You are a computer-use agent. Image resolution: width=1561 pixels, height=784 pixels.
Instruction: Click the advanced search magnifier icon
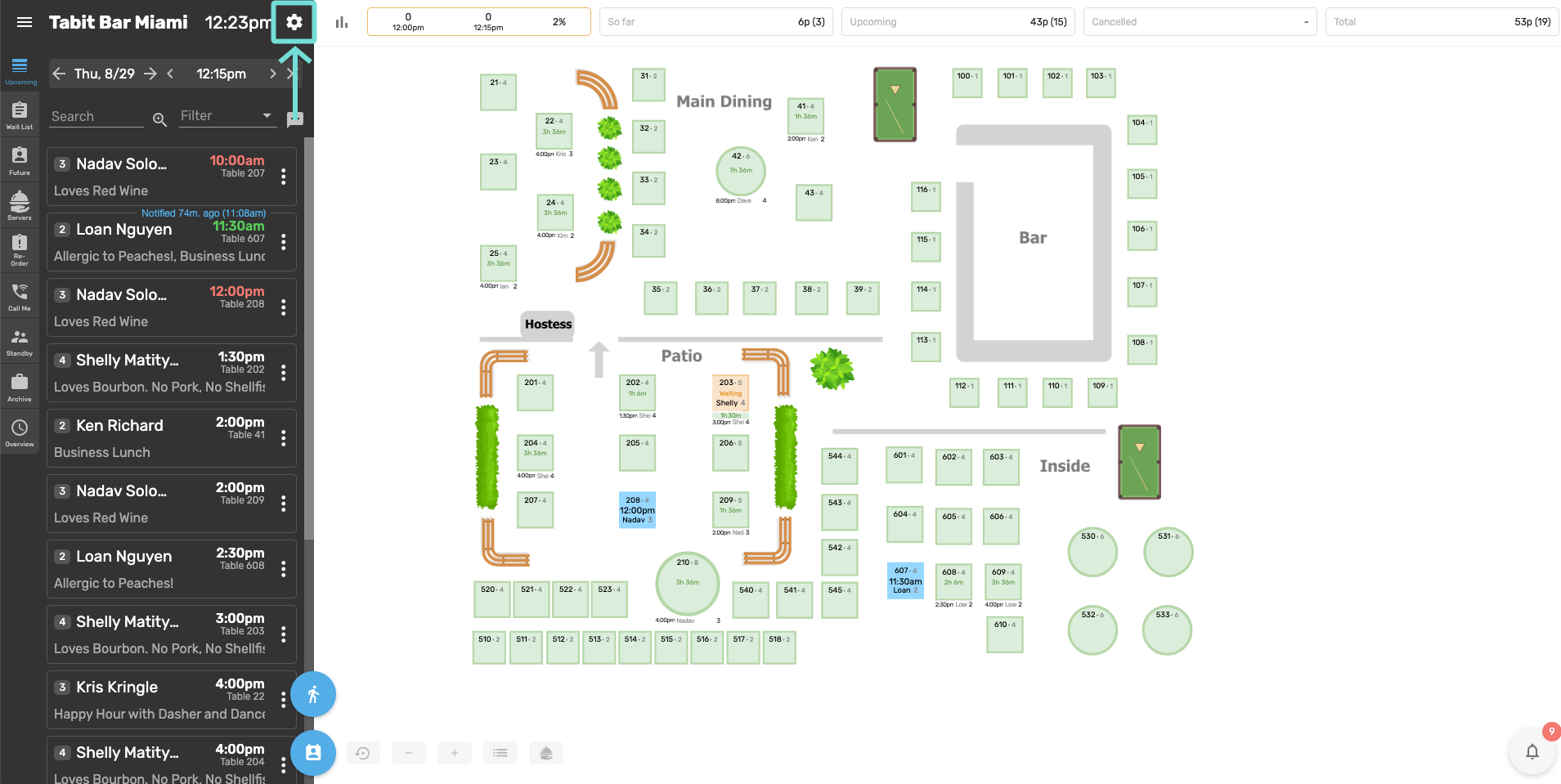tap(159, 119)
